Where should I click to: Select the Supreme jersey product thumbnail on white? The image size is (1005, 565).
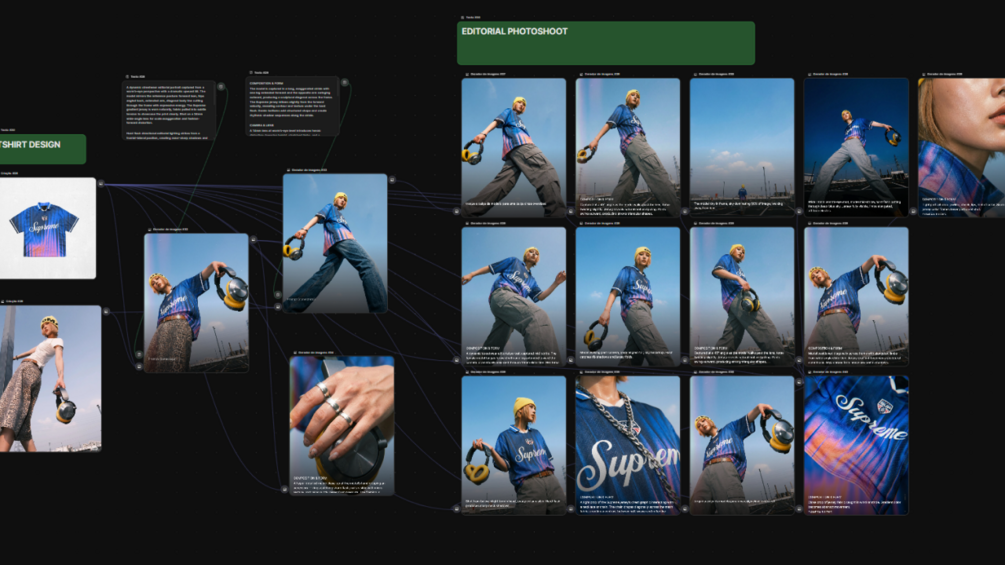click(47, 228)
